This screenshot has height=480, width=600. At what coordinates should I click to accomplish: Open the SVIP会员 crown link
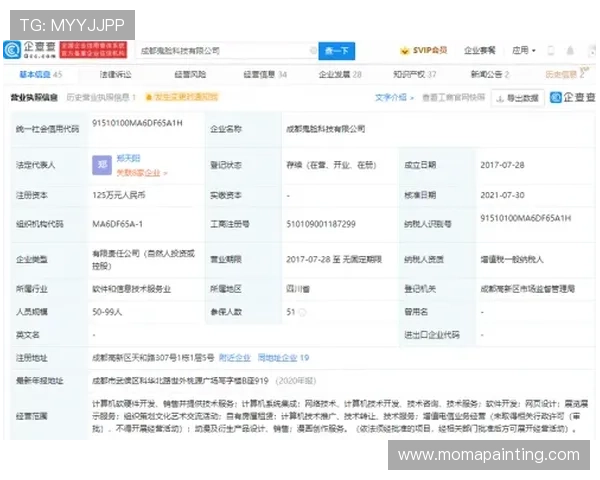click(424, 51)
